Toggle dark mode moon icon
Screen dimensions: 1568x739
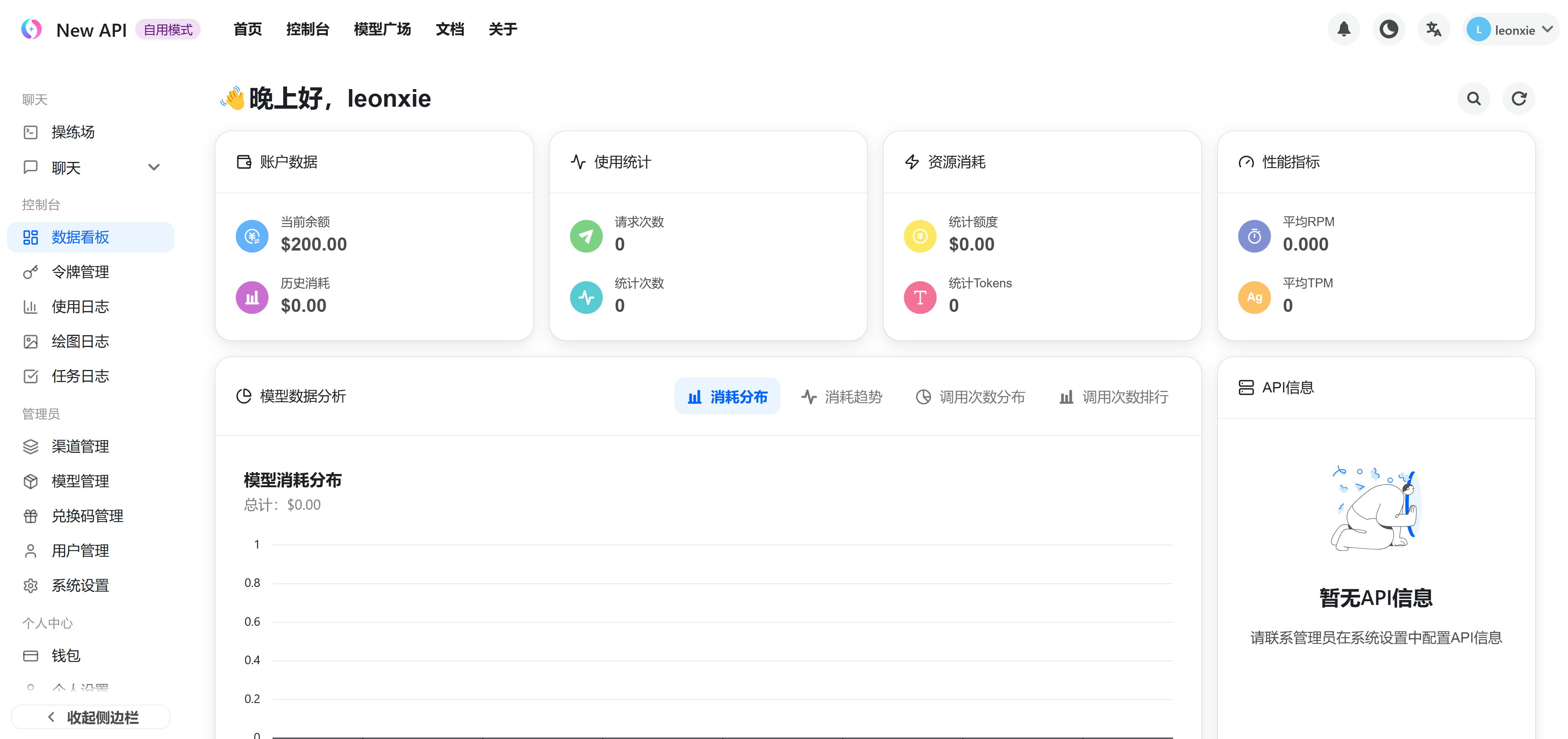point(1389,29)
